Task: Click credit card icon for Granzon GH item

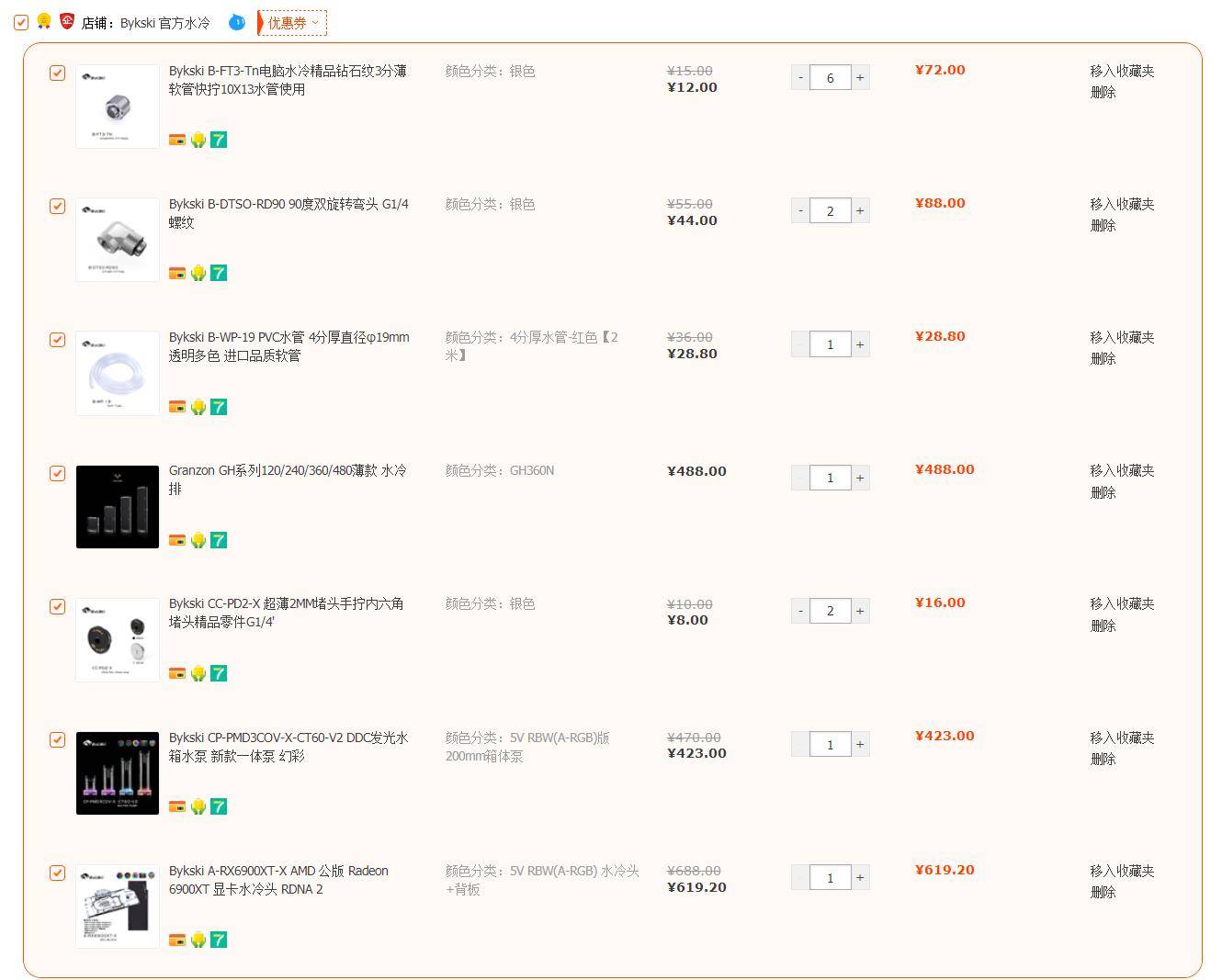Action: point(177,540)
